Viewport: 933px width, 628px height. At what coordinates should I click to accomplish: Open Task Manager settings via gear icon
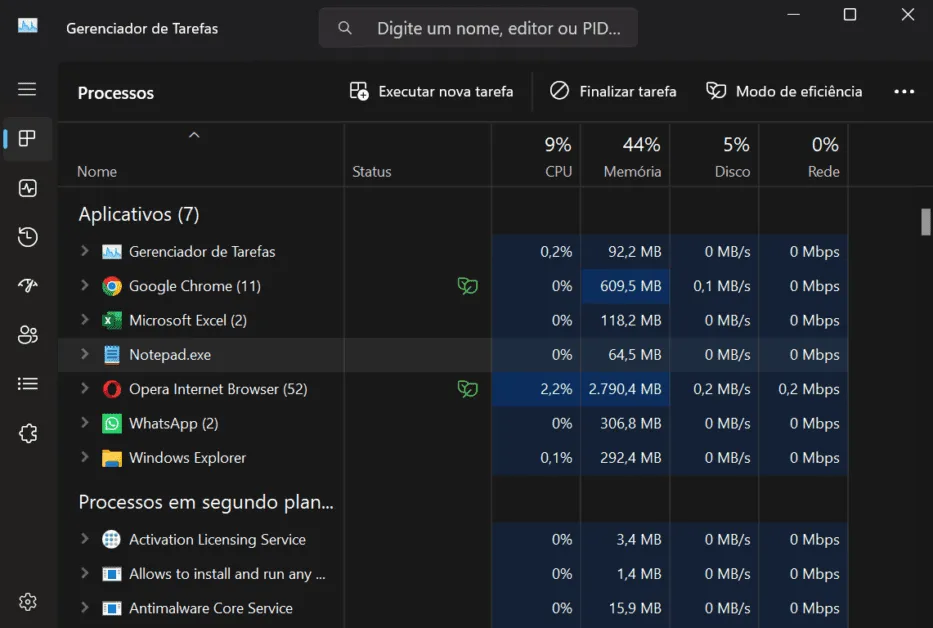[27, 601]
